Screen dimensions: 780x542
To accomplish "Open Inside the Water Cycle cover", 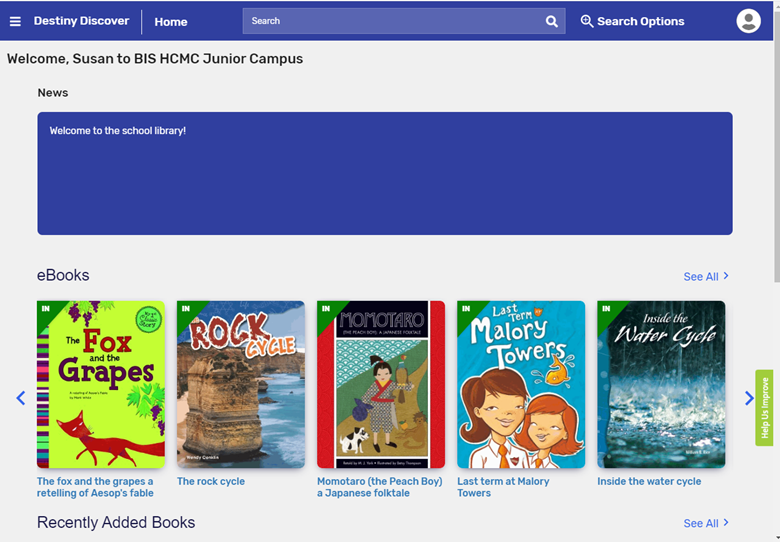I will [x=661, y=384].
